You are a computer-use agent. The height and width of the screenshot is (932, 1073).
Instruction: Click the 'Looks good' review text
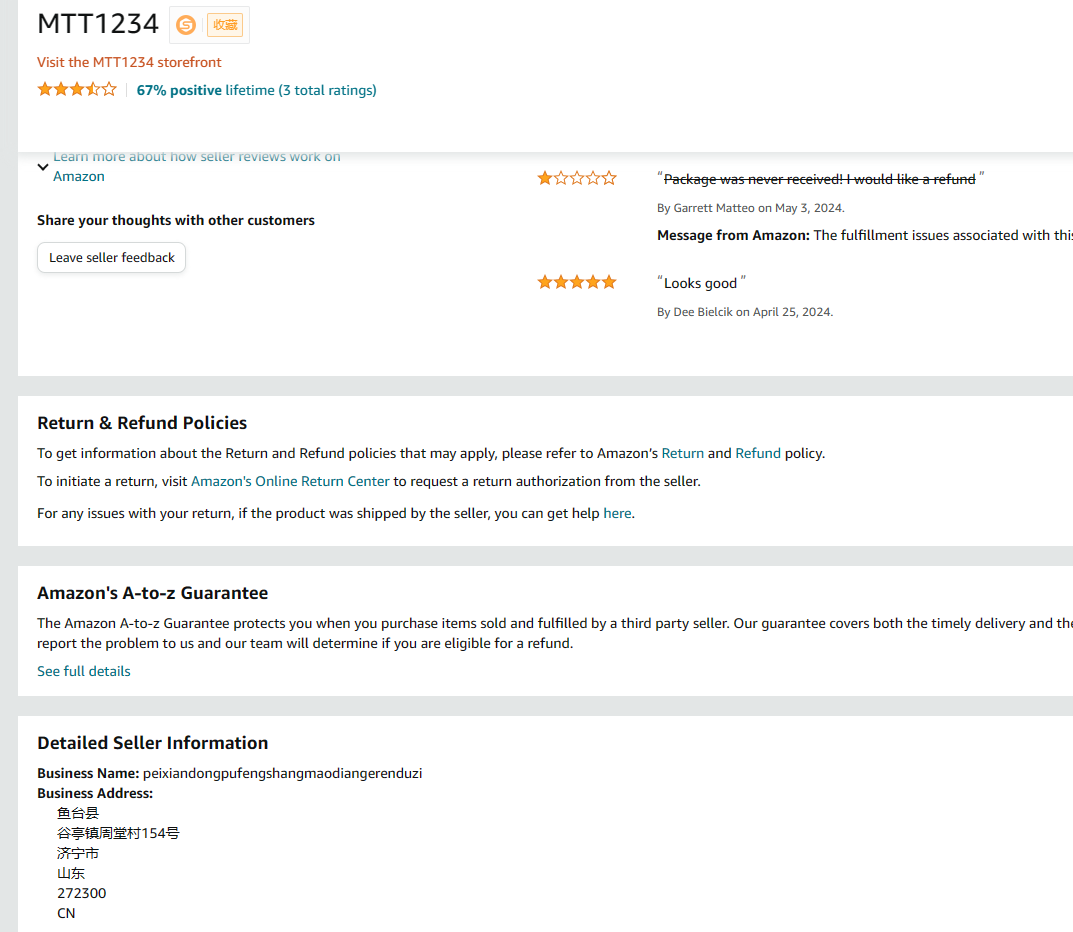point(700,283)
